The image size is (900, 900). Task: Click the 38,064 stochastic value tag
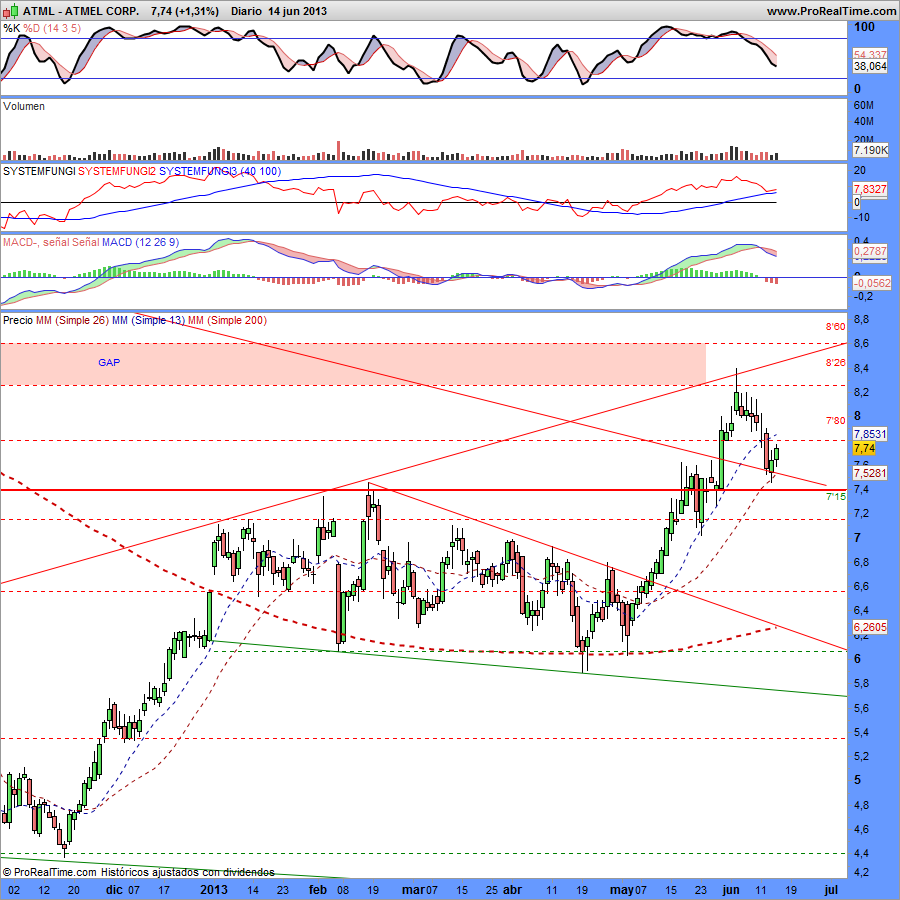870,66
